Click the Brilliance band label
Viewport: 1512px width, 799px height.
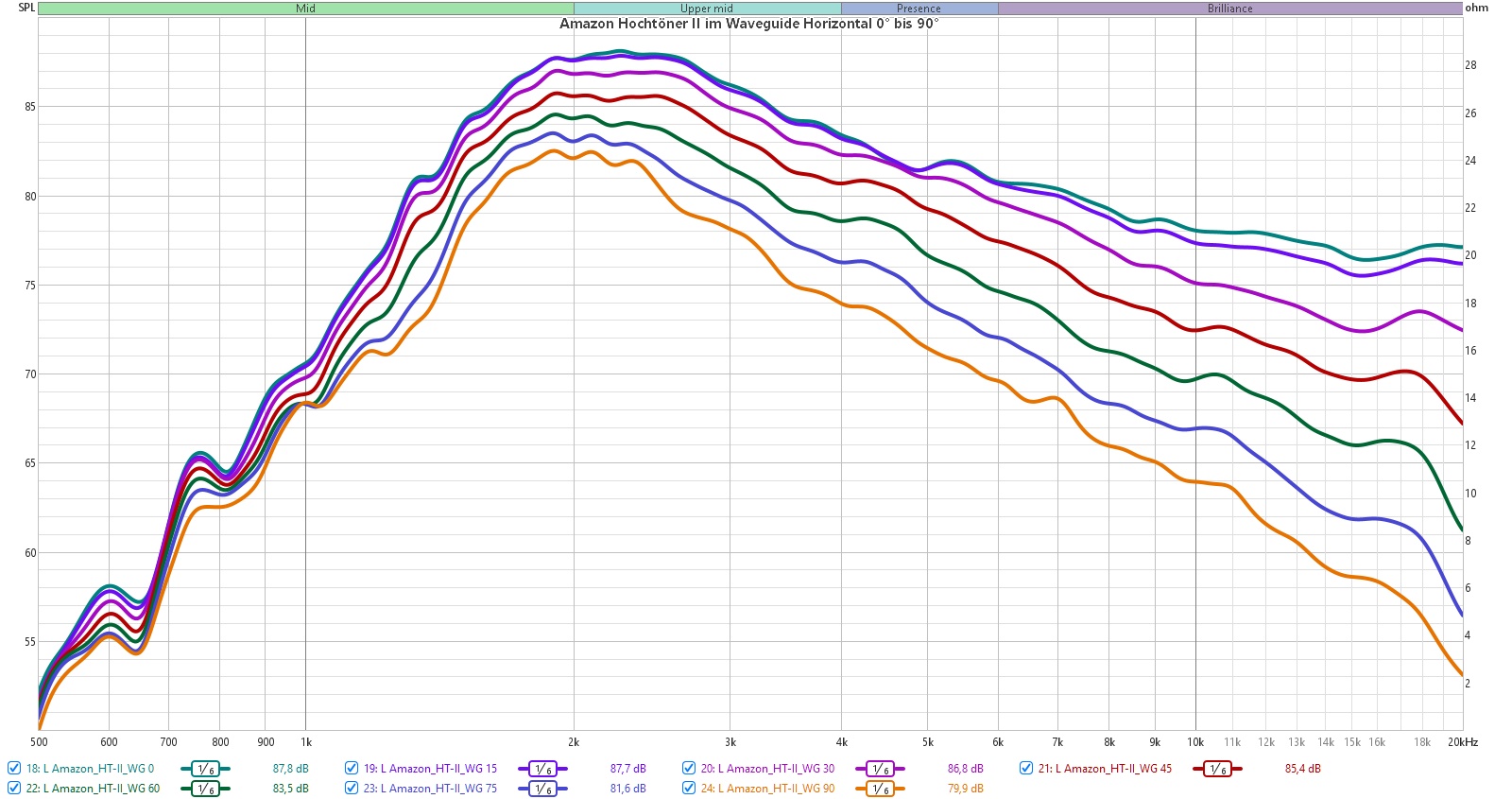[x=1229, y=9]
